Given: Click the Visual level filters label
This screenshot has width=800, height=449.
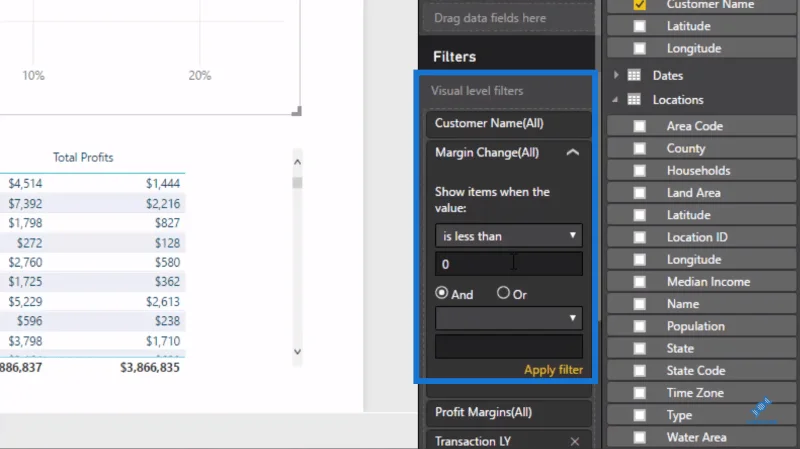Looking at the screenshot, I should 477,91.
